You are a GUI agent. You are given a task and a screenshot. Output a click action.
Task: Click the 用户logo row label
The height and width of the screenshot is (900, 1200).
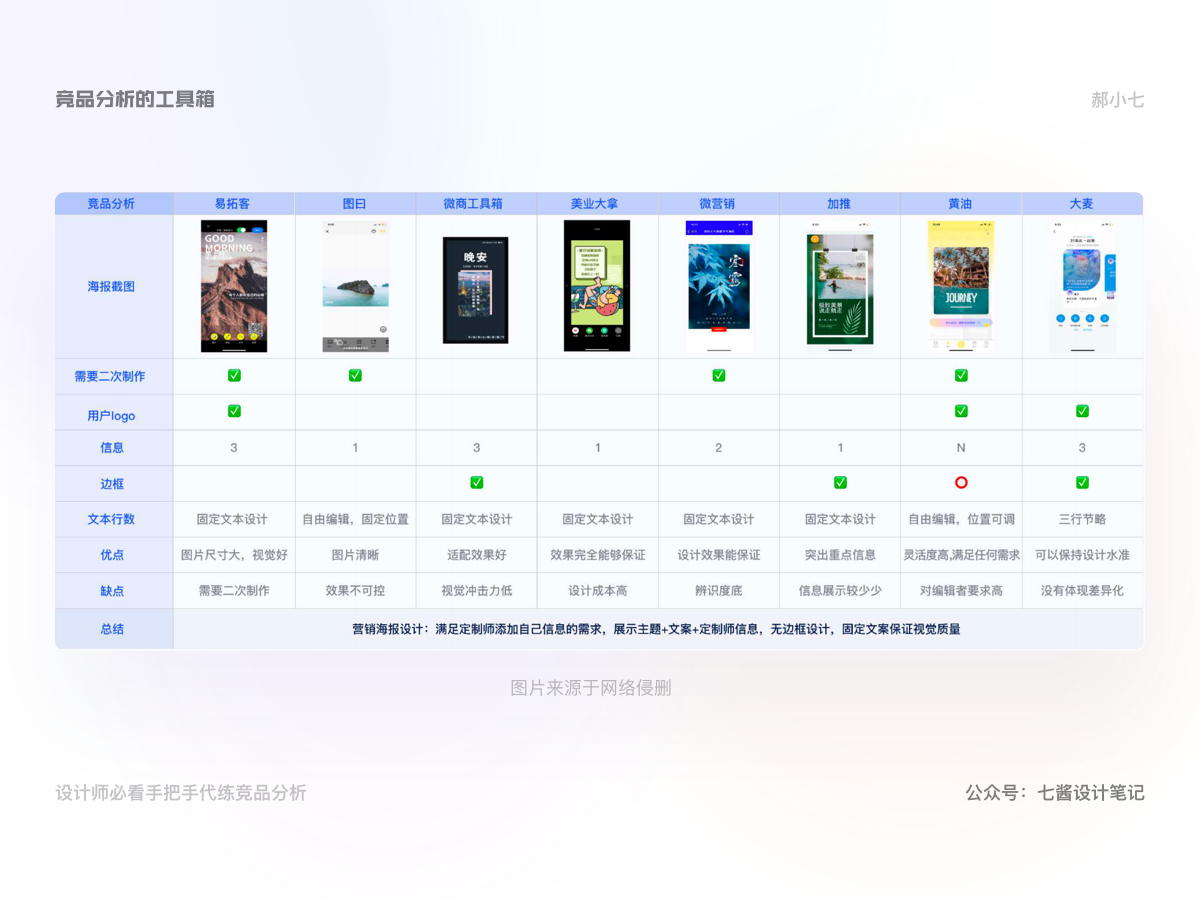point(113,415)
